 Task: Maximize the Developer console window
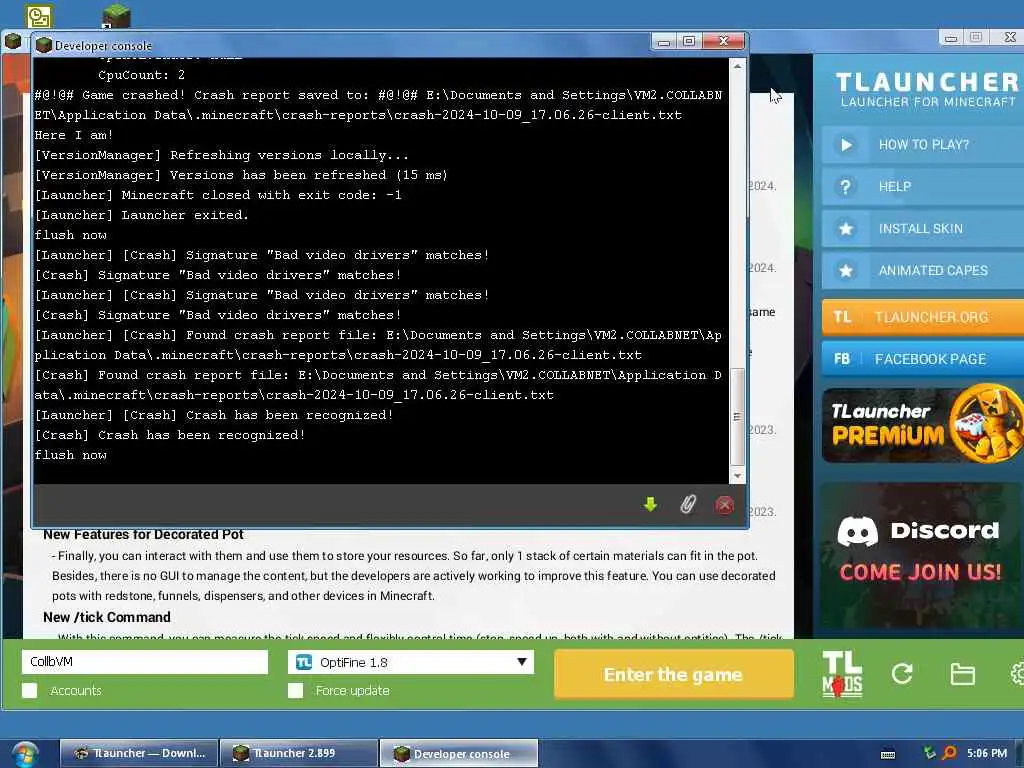[x=688, y=41]
